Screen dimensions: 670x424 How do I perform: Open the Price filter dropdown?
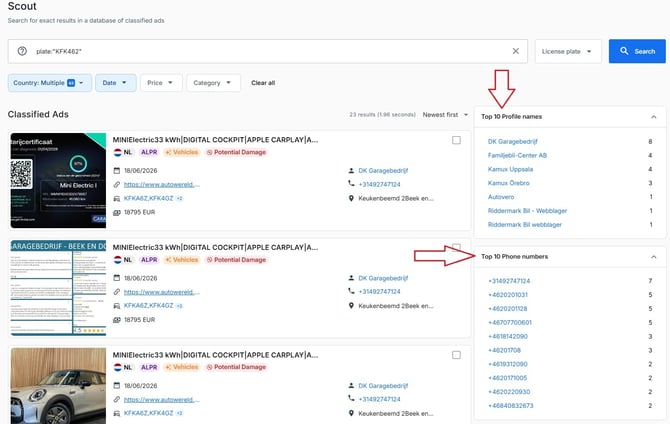(x=161, y=83)
